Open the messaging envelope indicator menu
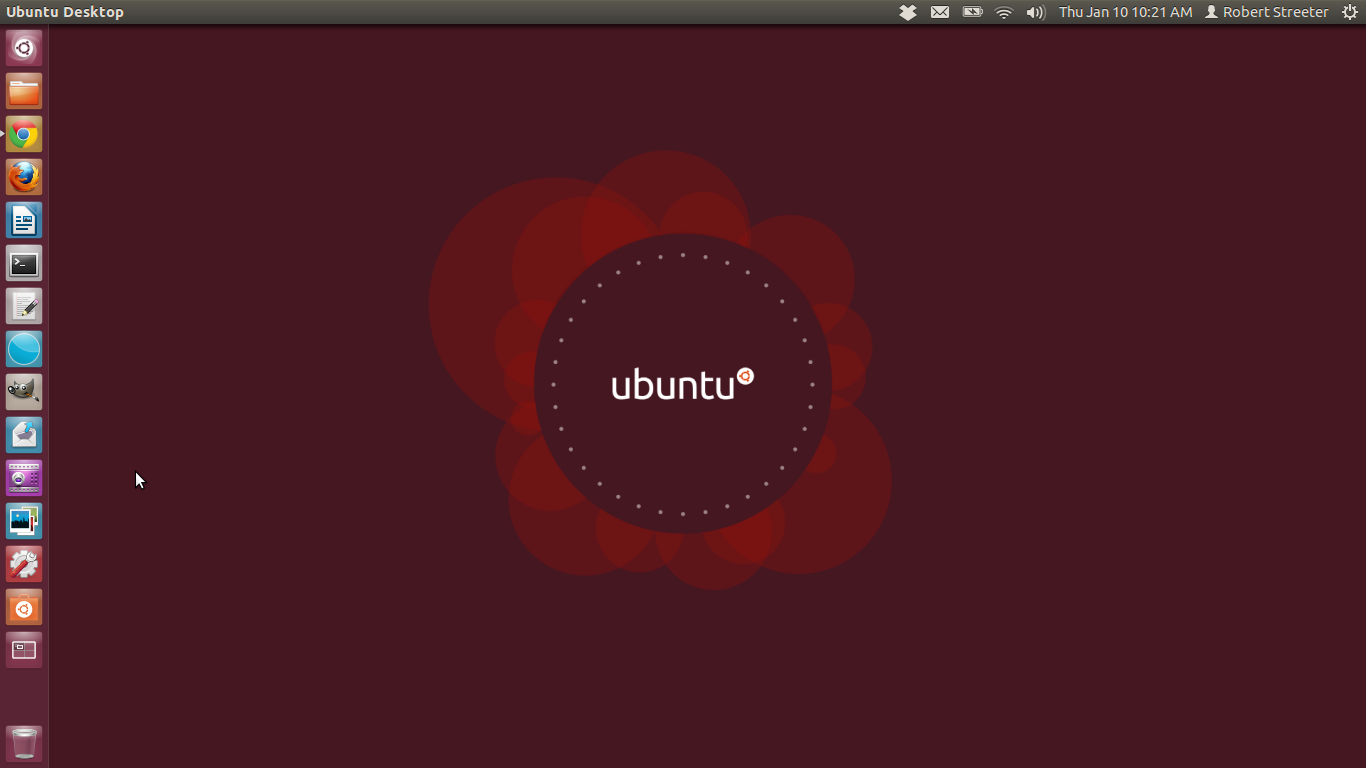This screenshot has width=1366, height=768. pyautogui.click(x=940, y=12)
